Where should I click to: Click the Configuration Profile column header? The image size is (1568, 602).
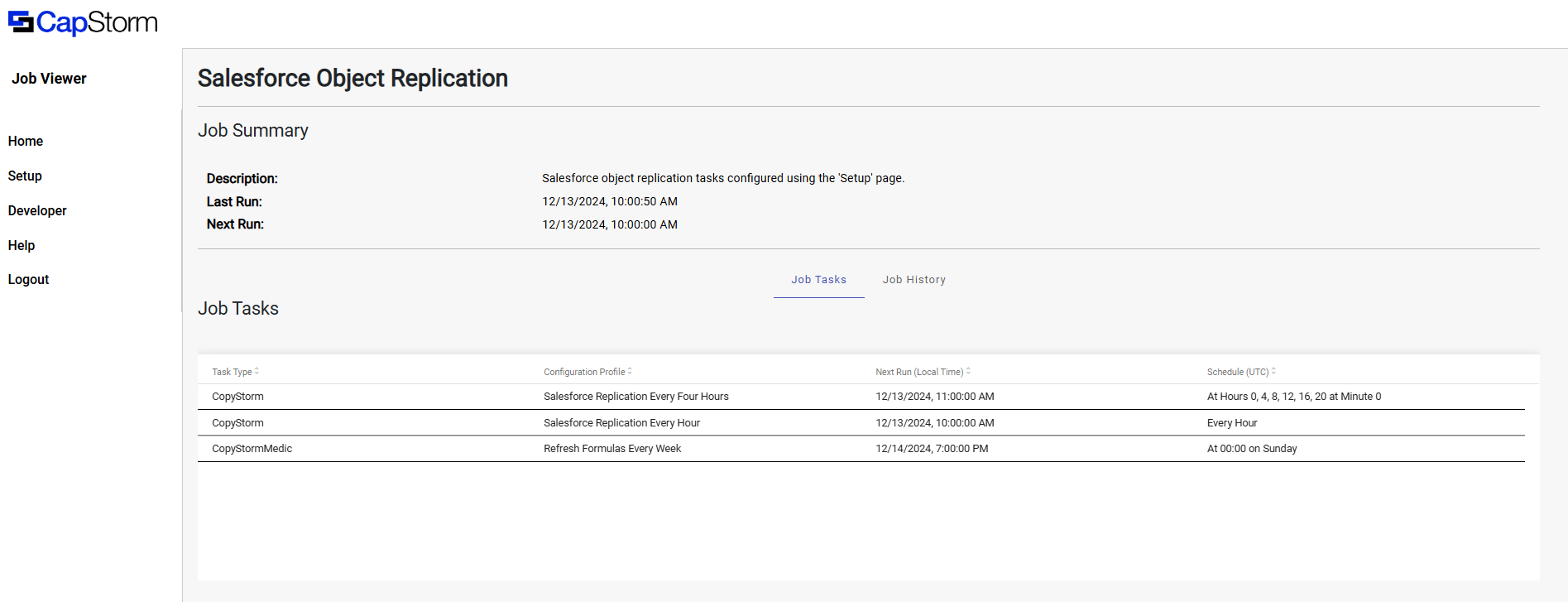[x=584, y=372]
